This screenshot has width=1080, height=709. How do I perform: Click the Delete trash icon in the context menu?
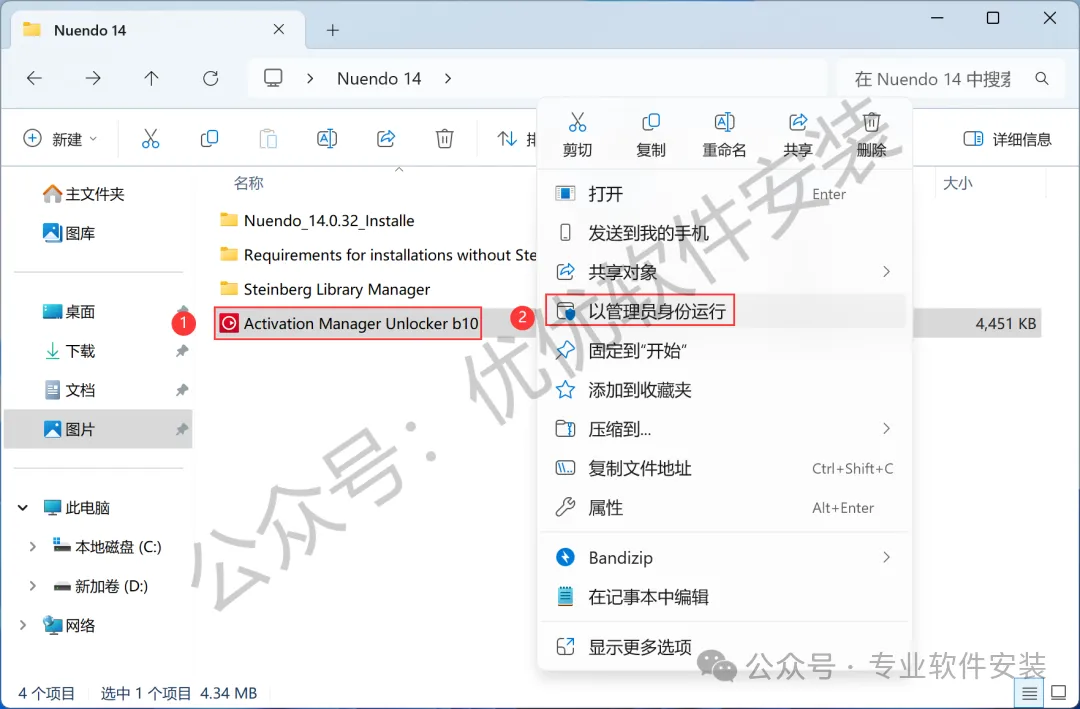click(x=871, y=123)
